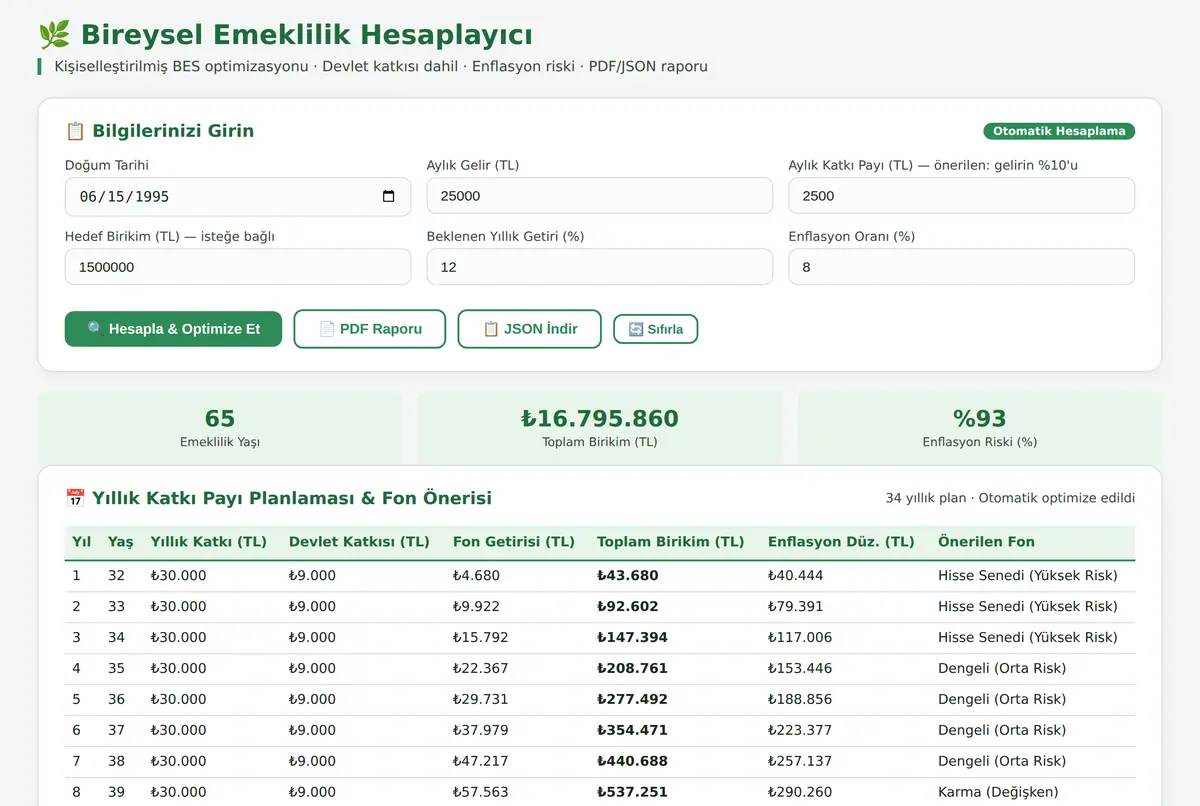Click the total savings cell ₺208.761
1200x806 pixels.
(632, 669)
